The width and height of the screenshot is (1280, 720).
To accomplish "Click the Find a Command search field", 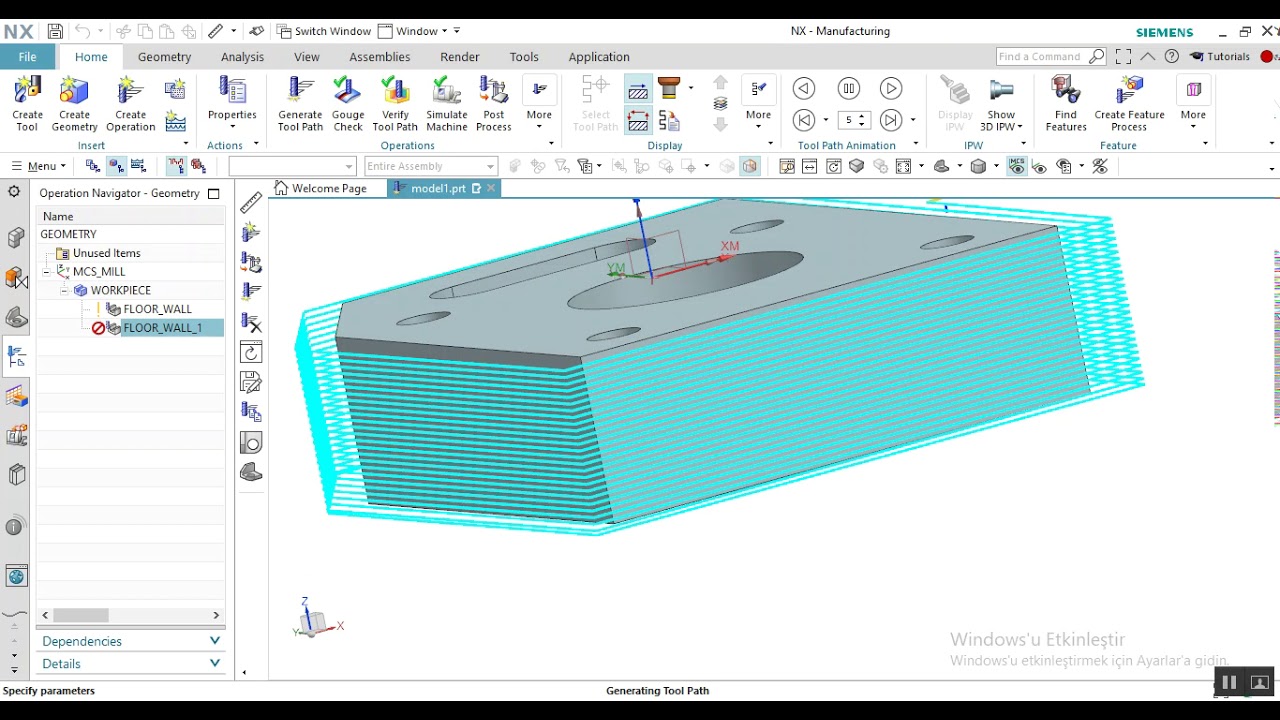I will [1043, 57].
